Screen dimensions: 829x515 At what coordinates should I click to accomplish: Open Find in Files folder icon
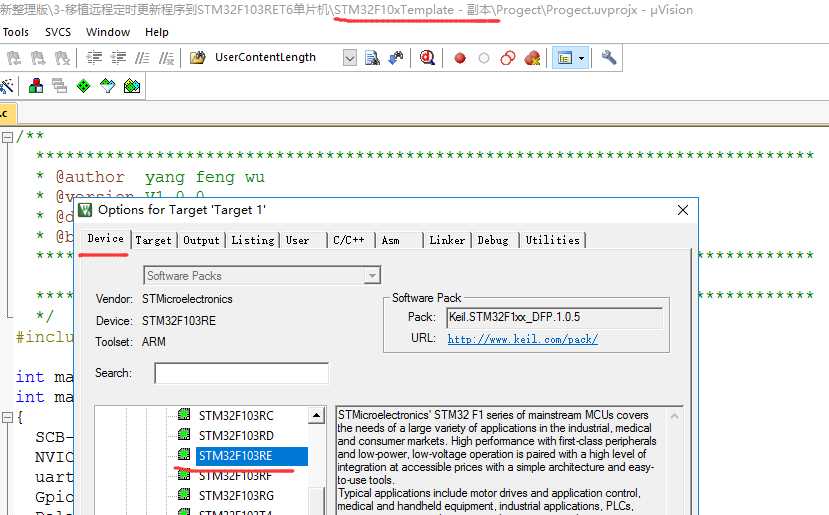[x=198, y=58]
